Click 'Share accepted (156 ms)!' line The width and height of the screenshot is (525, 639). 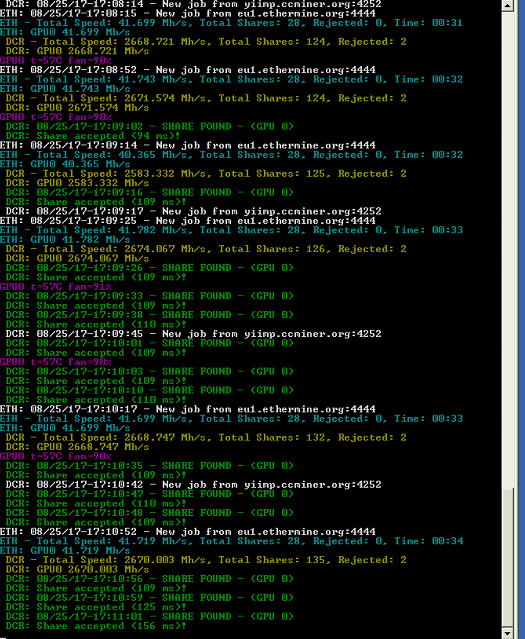(96, 626)
